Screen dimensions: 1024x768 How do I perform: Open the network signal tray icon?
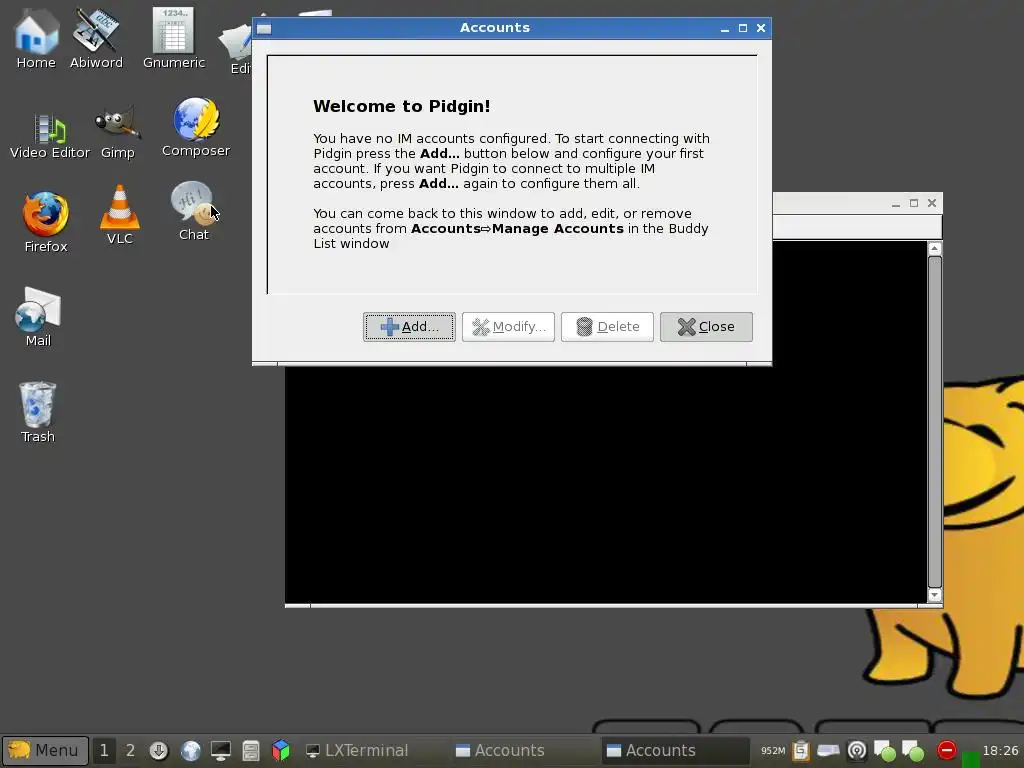857,751
